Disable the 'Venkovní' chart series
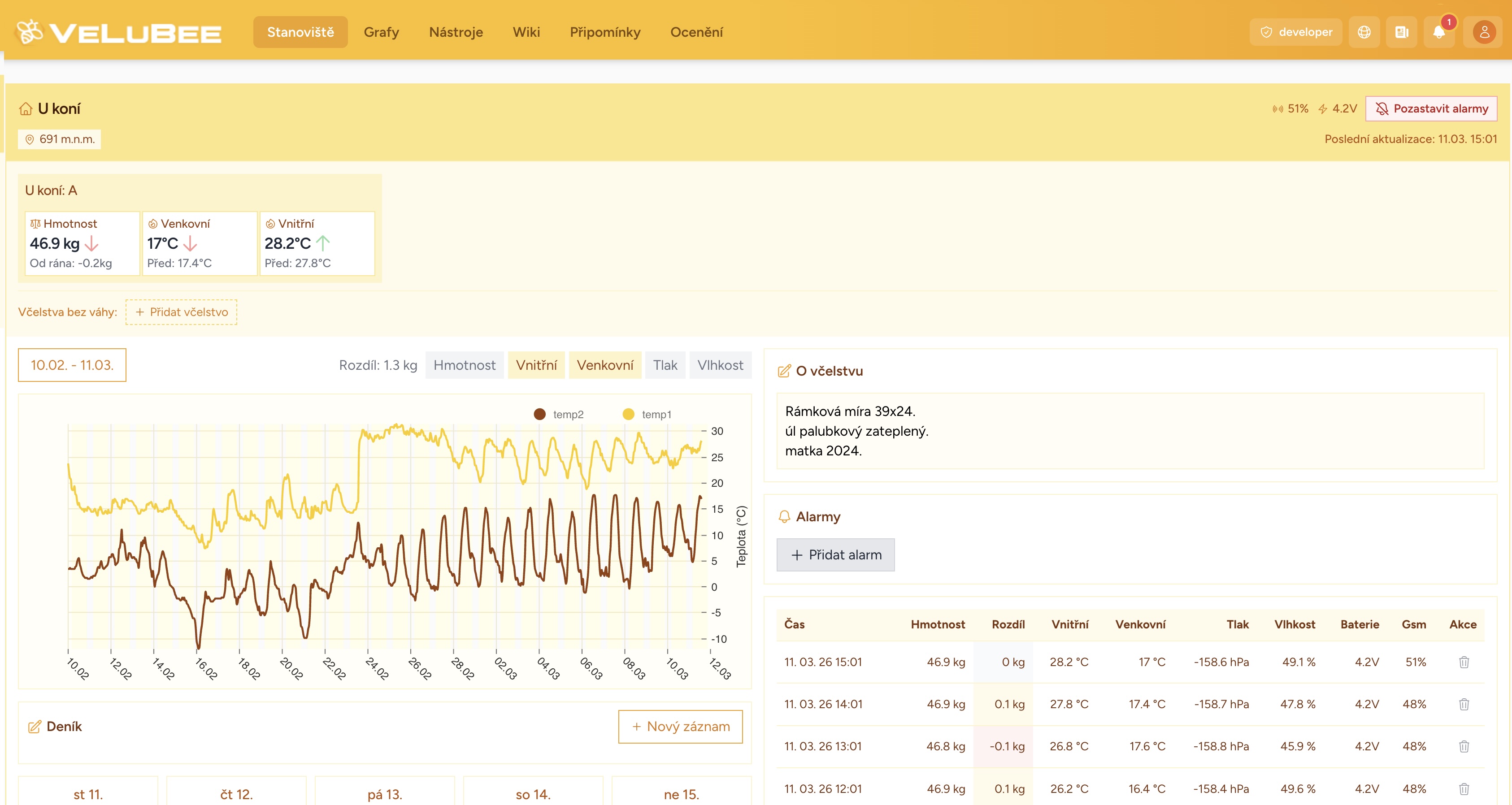1512x805 pixels. [x=605, y=365]
